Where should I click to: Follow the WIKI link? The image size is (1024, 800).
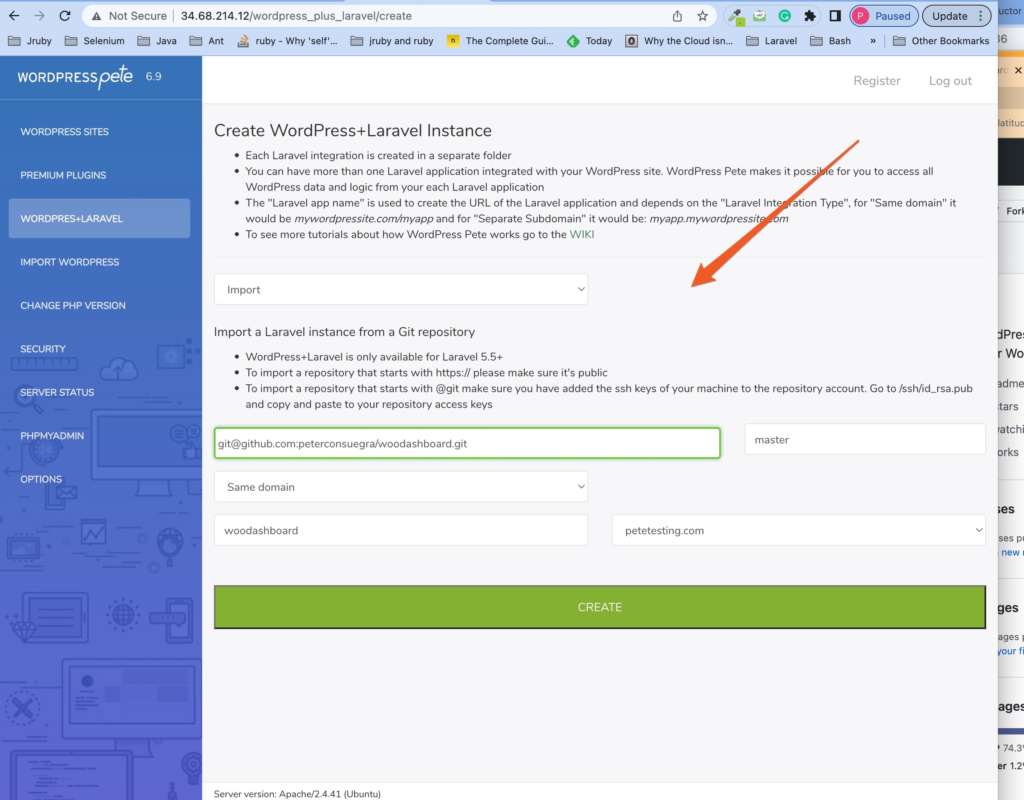tap(581, 234)
